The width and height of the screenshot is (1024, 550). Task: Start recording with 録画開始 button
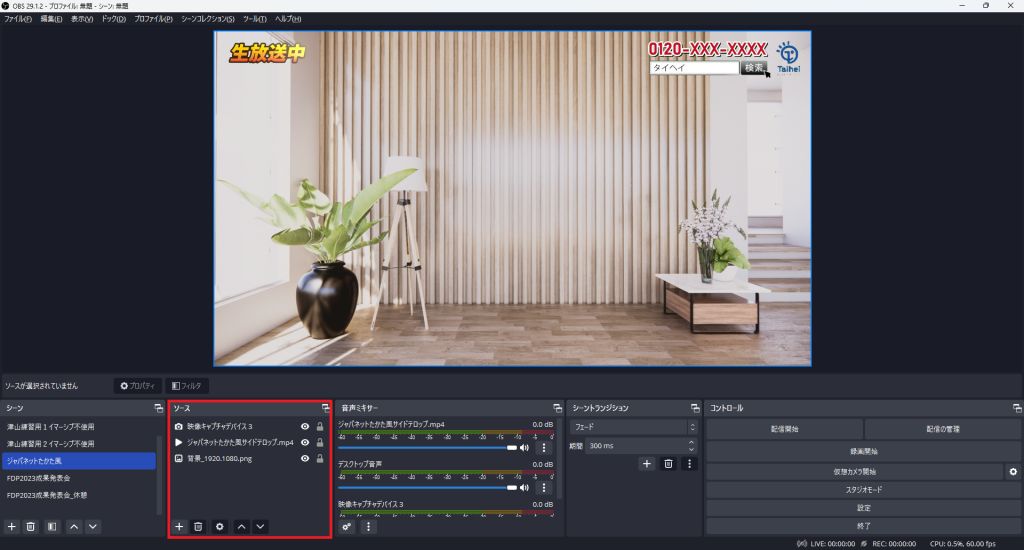(864, 451)
